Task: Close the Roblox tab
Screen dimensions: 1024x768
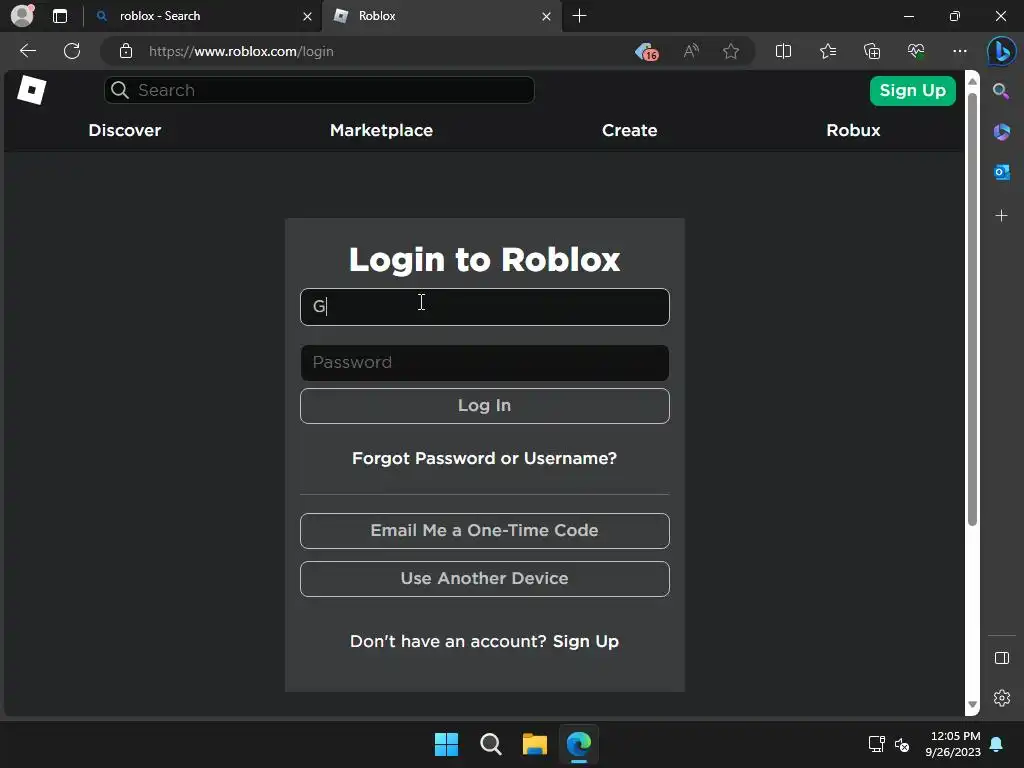Action: click(x=546, y=16)
